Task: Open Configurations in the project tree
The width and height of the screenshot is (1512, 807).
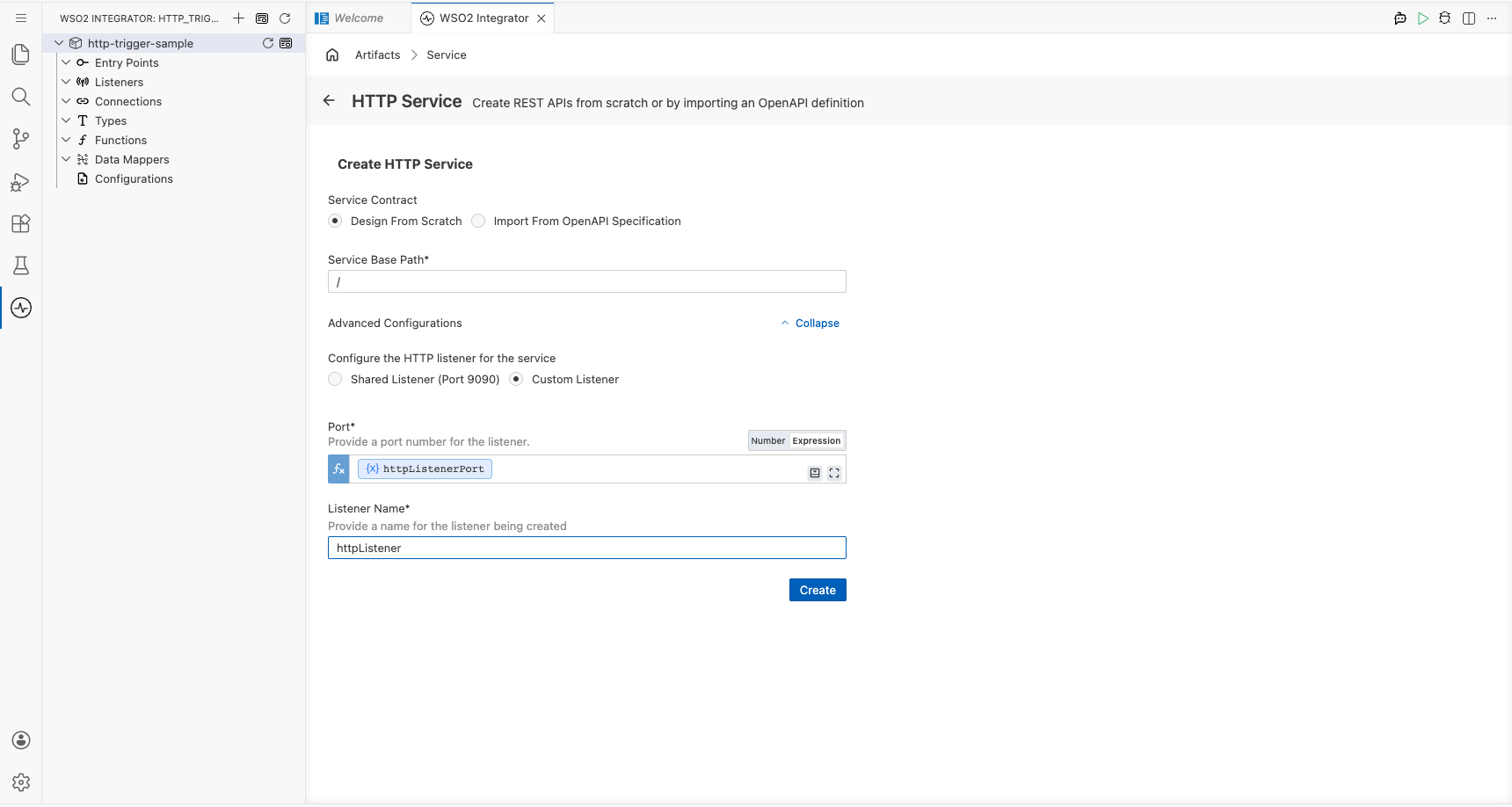Action: point(134,178)
